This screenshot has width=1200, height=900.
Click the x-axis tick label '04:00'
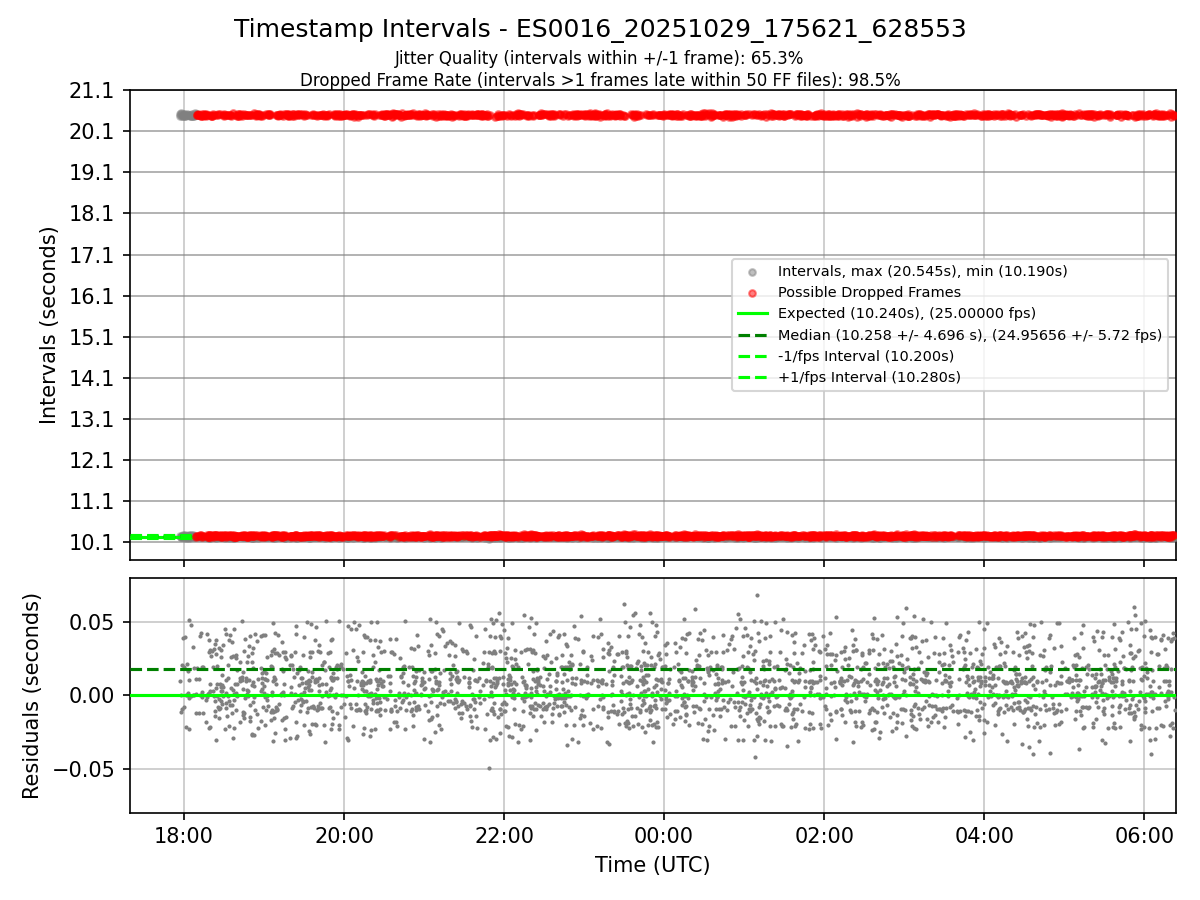[x=983, y=834]
